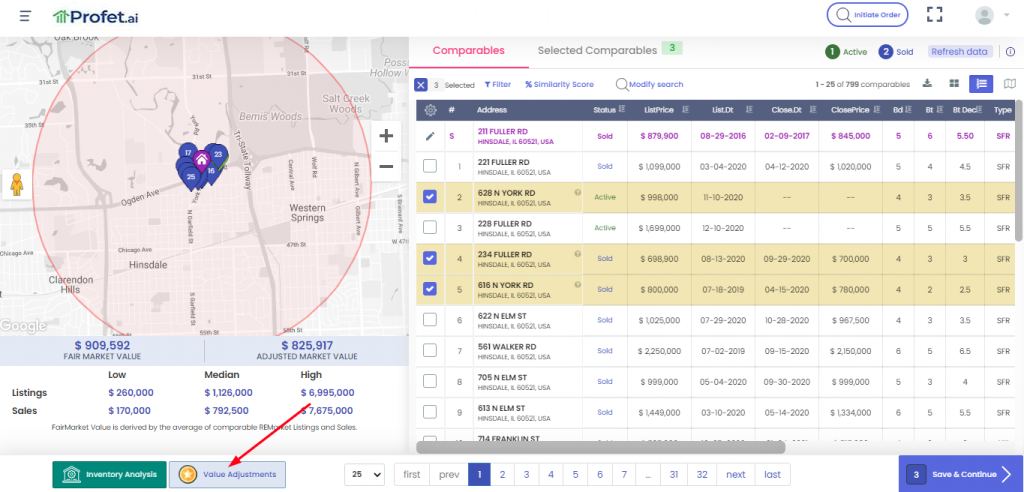Check the 705 N Elm St row checkbox
Image resolution: width=1024 pixels, height=492 pixels.
(430, 381)
